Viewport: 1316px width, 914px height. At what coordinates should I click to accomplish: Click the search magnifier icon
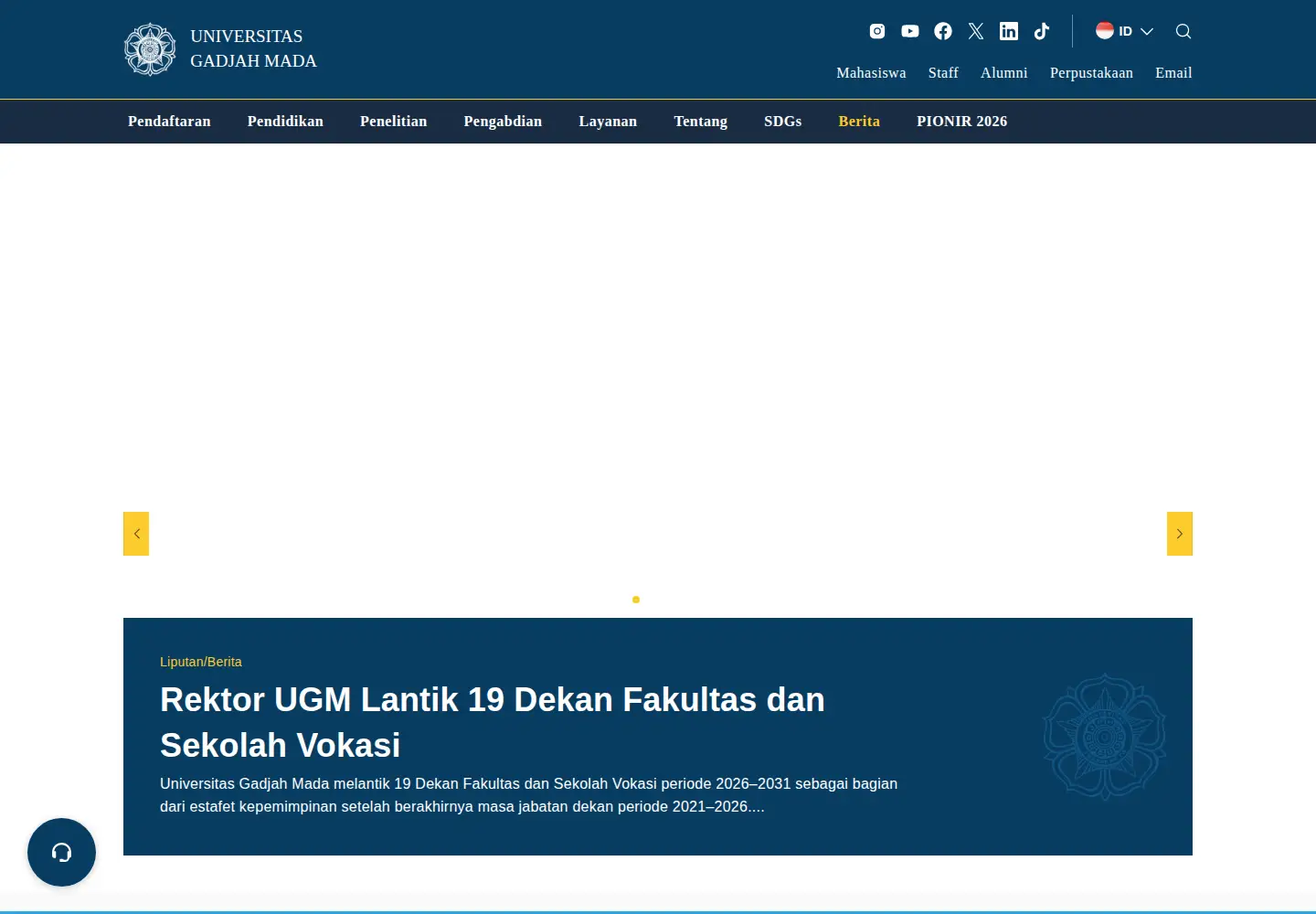coord(1183,31)
